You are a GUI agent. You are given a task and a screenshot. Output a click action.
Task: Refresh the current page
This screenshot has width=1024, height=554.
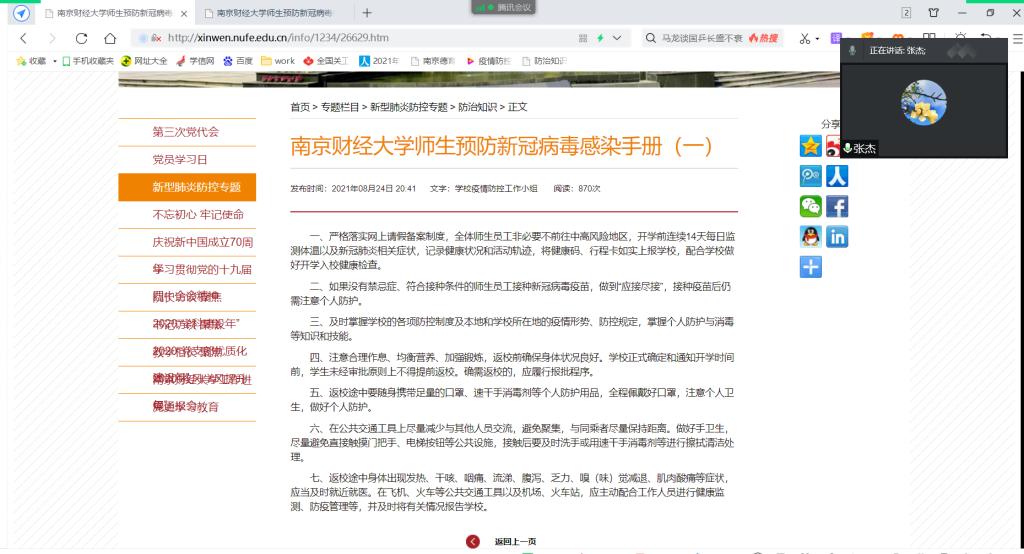pos(81,38)
